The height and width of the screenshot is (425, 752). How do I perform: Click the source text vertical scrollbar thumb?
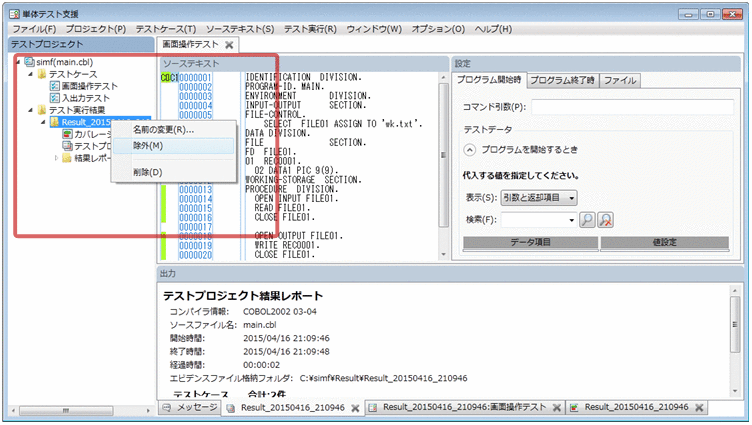(444, 154)
